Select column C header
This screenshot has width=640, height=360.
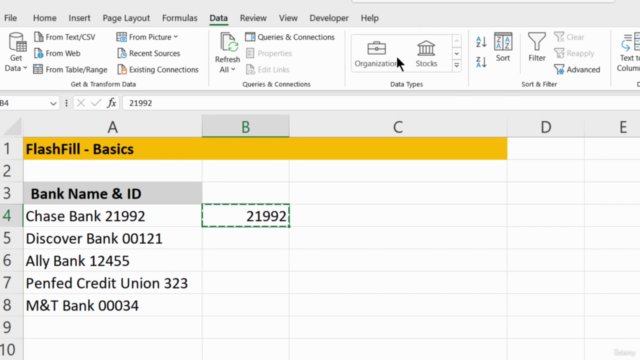(398, 127)
